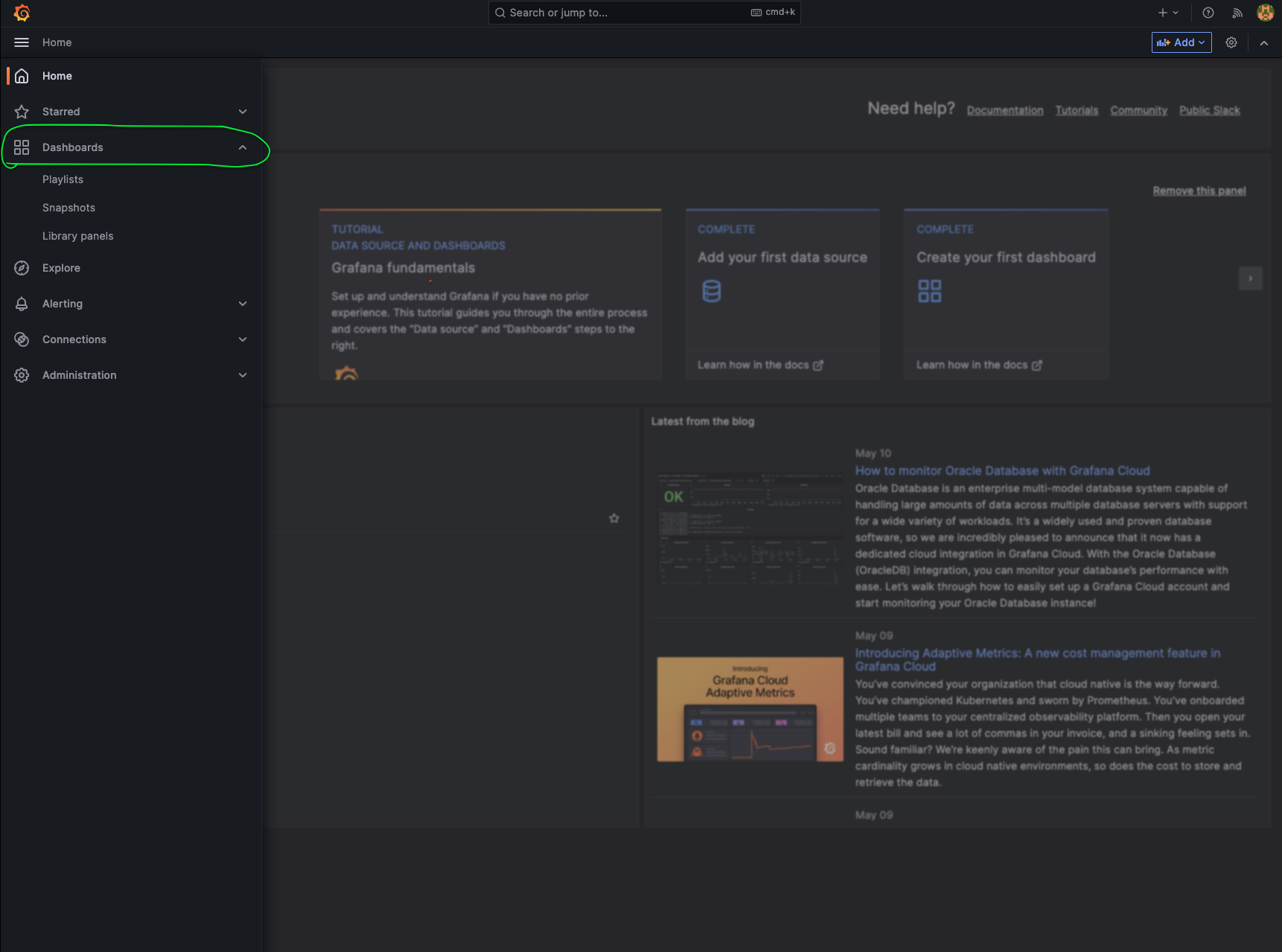Viewport: 1282px width, 952px height.
Task: Star the dashboard using star icon in panel
Action: [x=614, y=518]
